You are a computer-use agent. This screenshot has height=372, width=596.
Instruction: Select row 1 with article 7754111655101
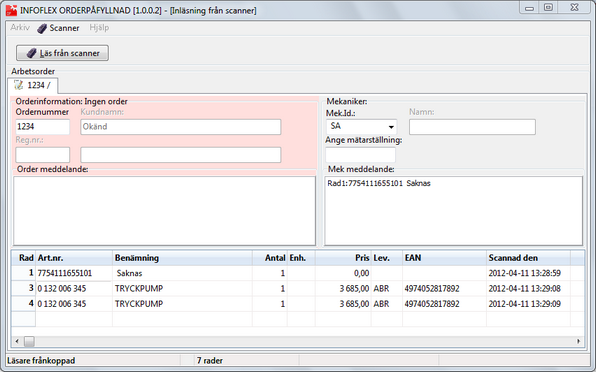(298, 273)
